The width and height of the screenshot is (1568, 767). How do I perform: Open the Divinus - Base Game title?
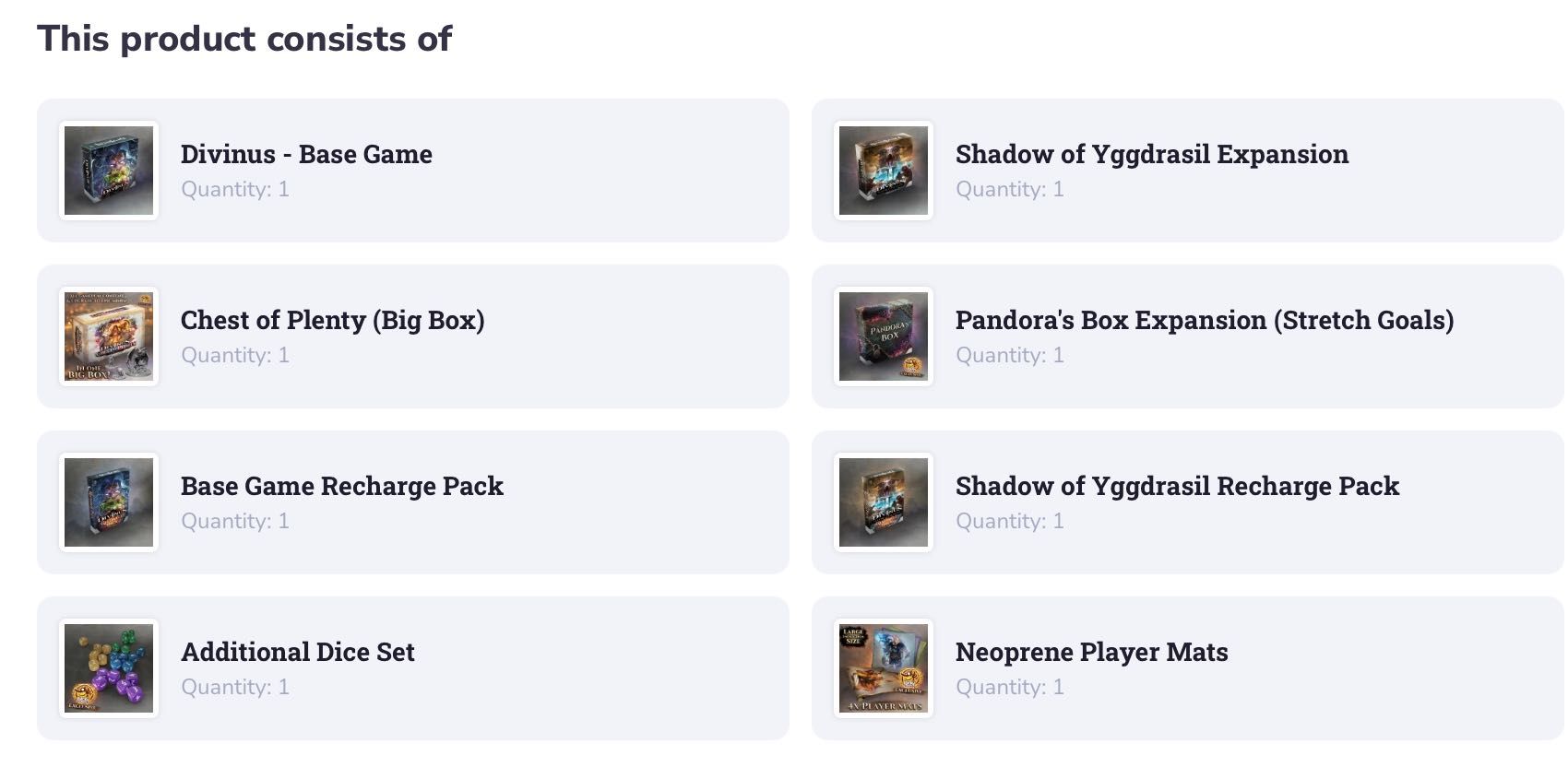[306, 154]
